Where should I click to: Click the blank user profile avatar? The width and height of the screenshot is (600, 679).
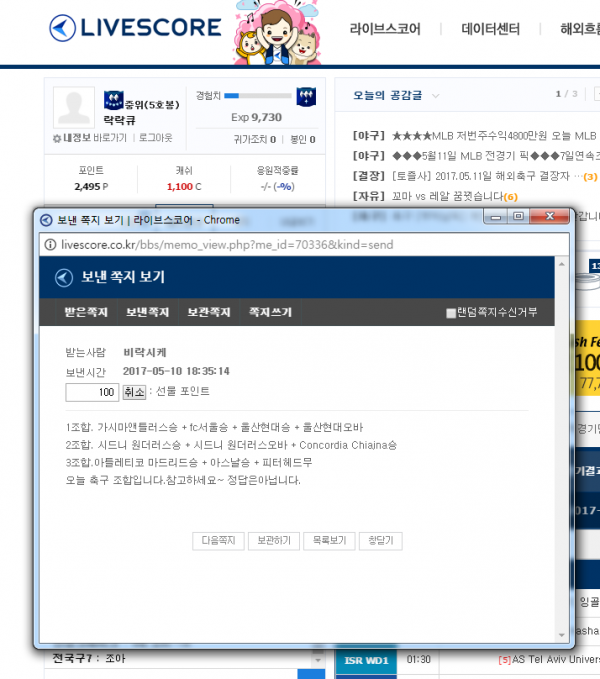pyautogui.click(x=74, y=107)
